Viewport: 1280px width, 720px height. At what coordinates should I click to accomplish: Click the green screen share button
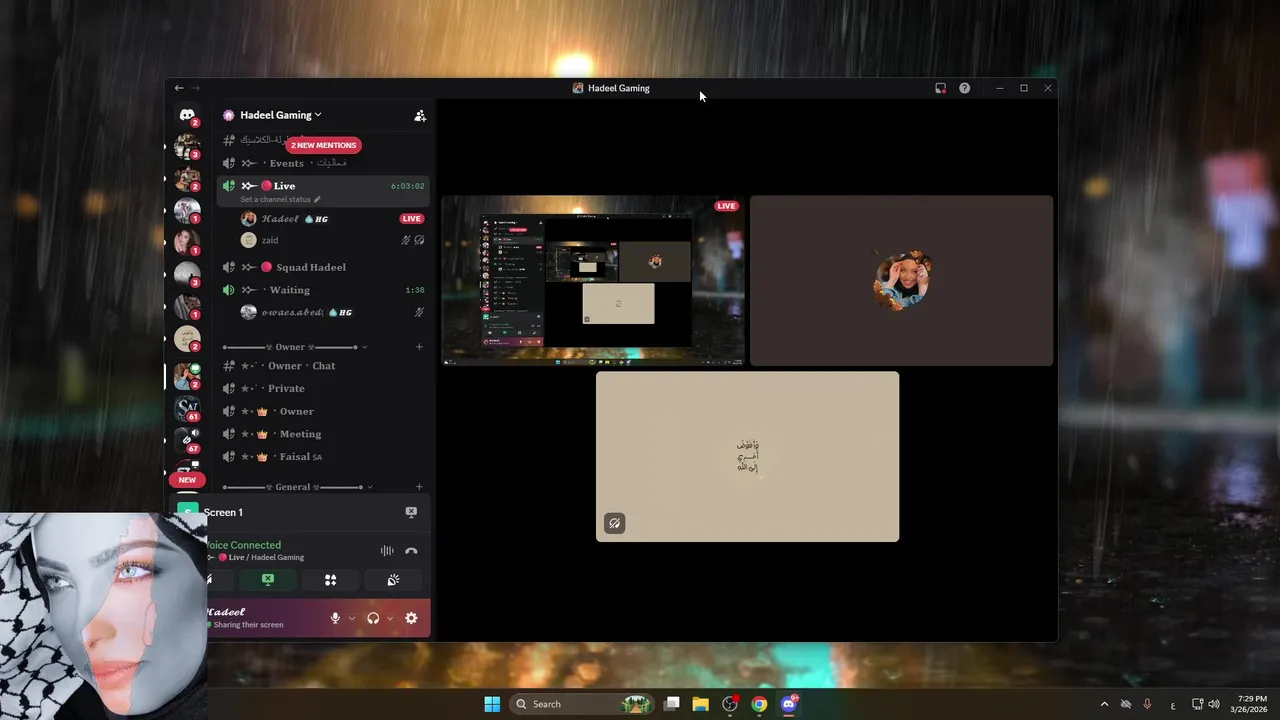pos(268,580)
